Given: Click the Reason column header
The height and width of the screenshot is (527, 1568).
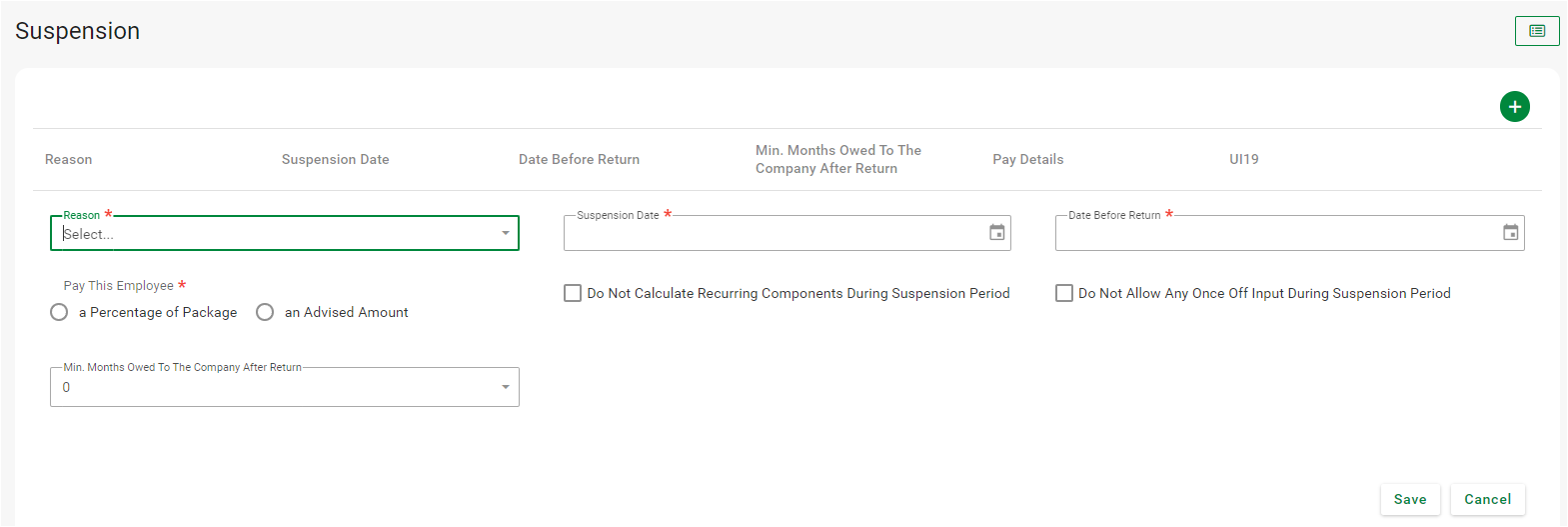Looking at the screenshot, I should pos(69,159).
